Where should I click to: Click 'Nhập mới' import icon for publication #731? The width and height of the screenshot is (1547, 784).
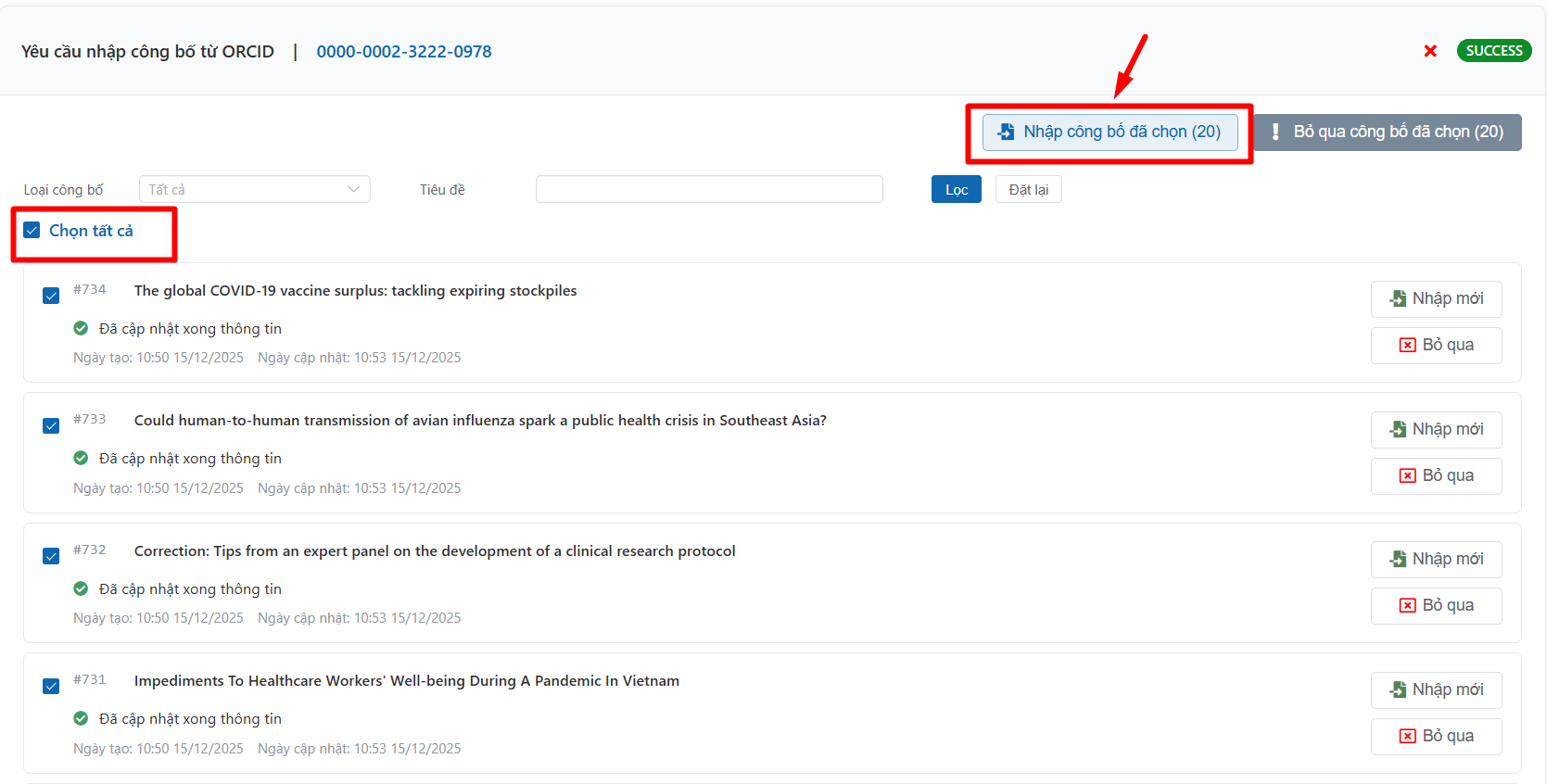(1398, 689)
